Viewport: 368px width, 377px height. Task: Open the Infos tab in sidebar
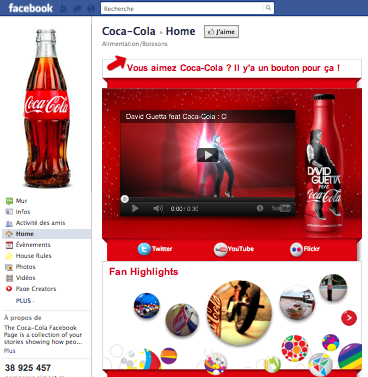23,212
